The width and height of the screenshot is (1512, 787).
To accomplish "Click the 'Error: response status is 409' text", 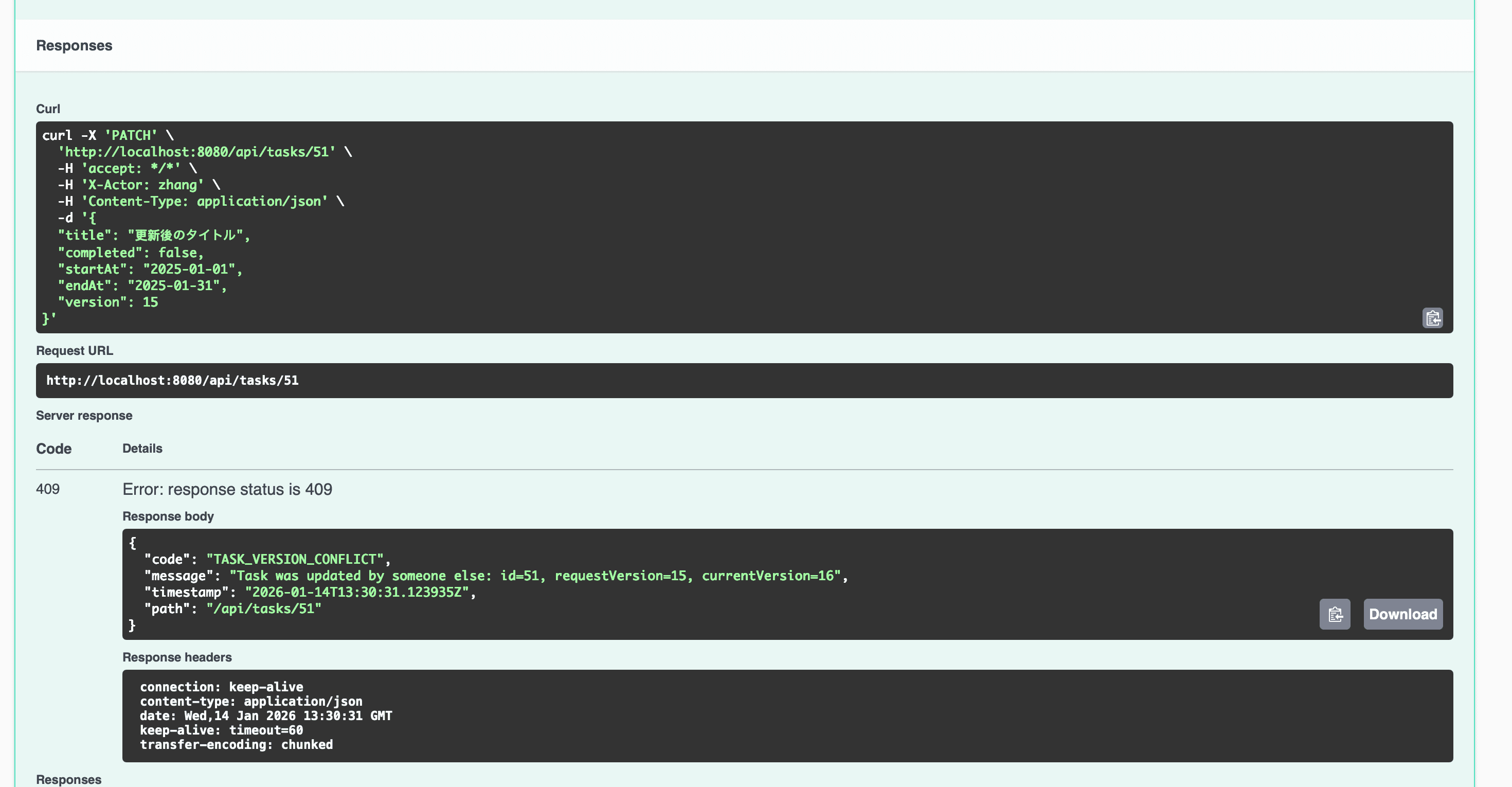I will [x=227, y=489].
